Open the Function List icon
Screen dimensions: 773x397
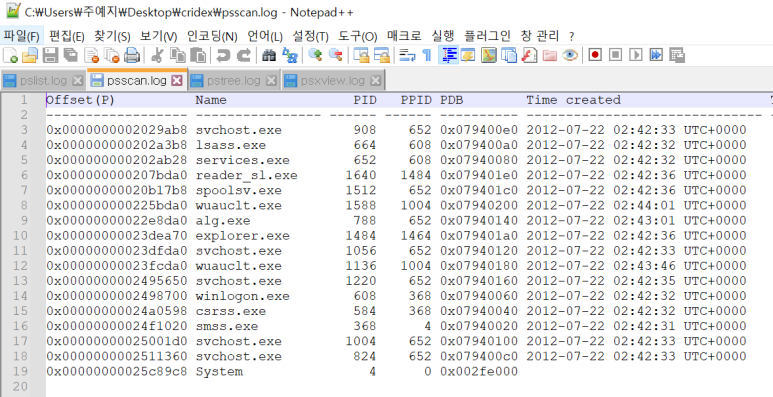(529, 55)
